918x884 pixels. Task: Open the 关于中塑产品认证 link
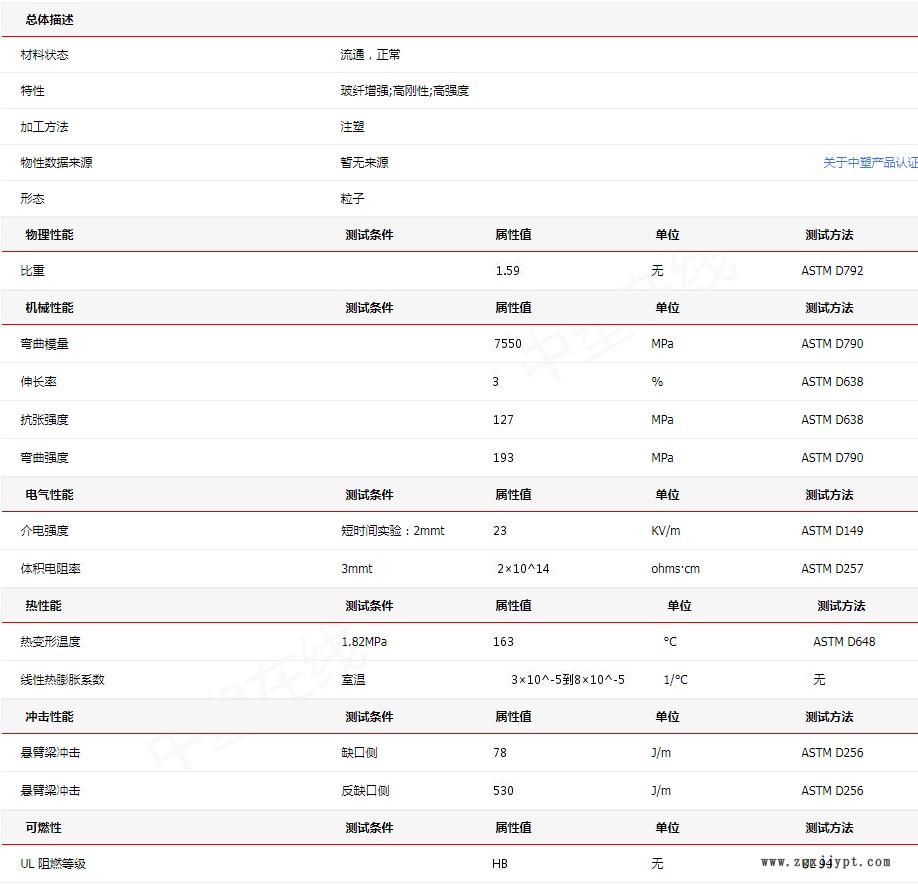click(x=869, y=163)
